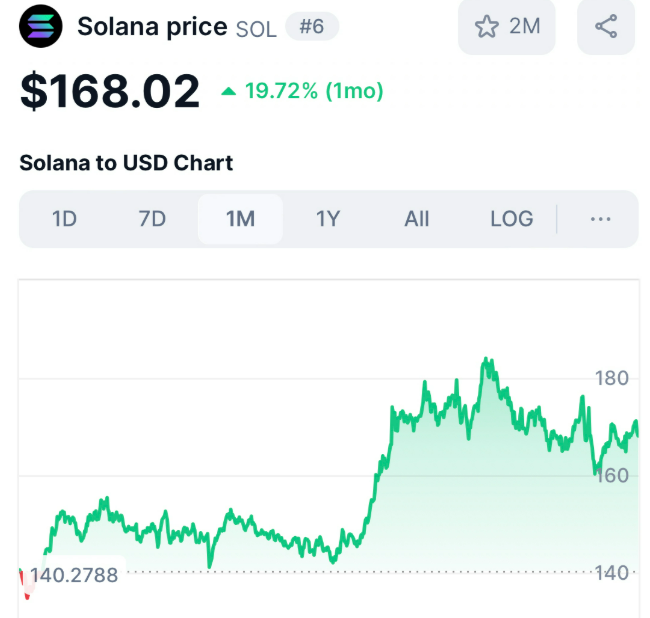650x618 pixels.
Task: Click the green up-triangle change indicator
Action: tap(229, 91)
